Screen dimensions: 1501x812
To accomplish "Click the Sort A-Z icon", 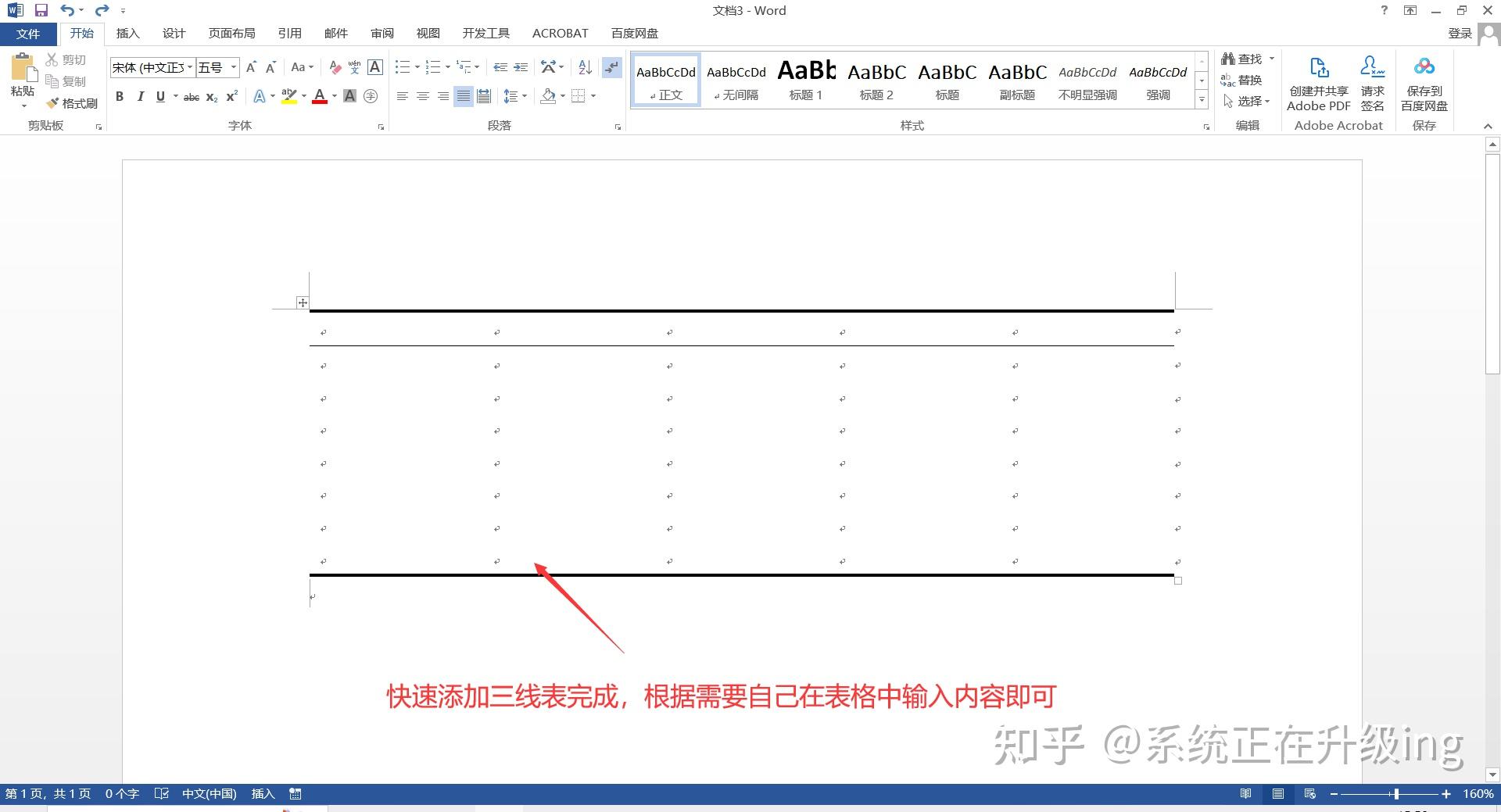I will tap(585, 68).
